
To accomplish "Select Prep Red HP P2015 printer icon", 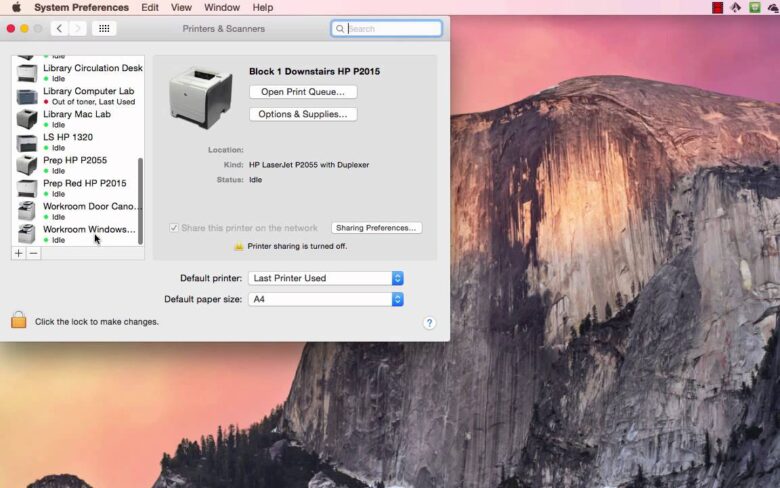I will [27, 189].
